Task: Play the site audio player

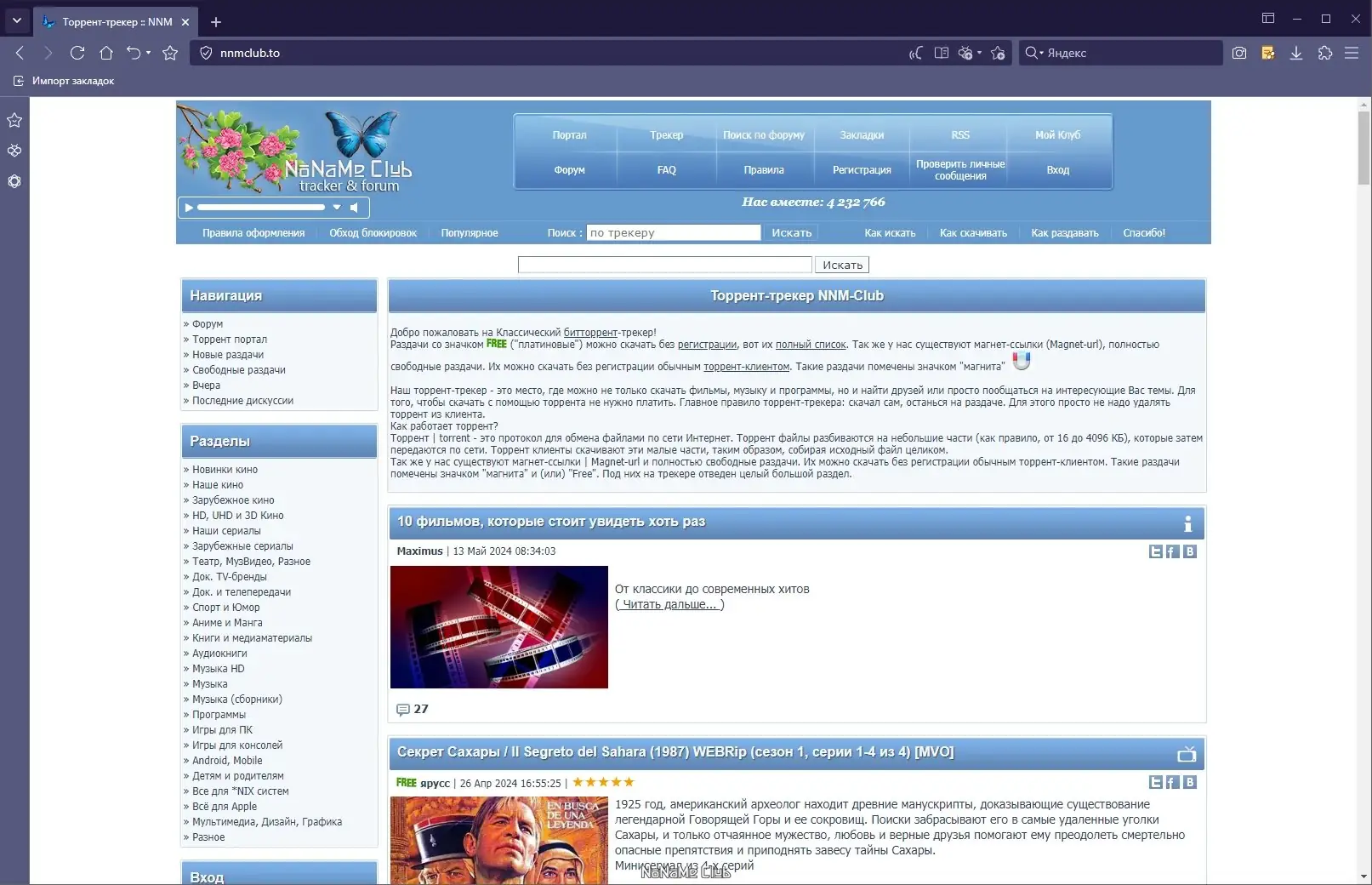Action: point(189,207)
